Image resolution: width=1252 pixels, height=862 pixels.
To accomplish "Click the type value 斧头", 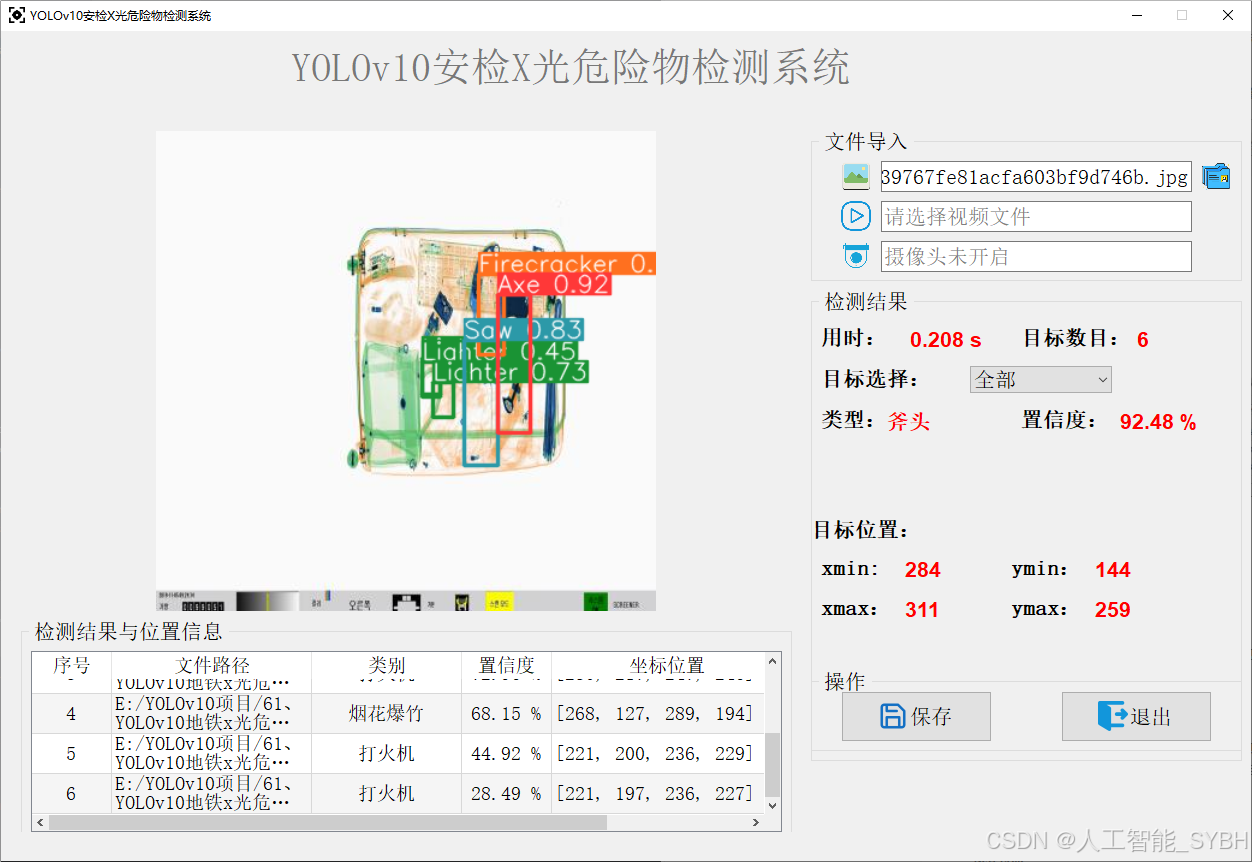I will [909, 421].
